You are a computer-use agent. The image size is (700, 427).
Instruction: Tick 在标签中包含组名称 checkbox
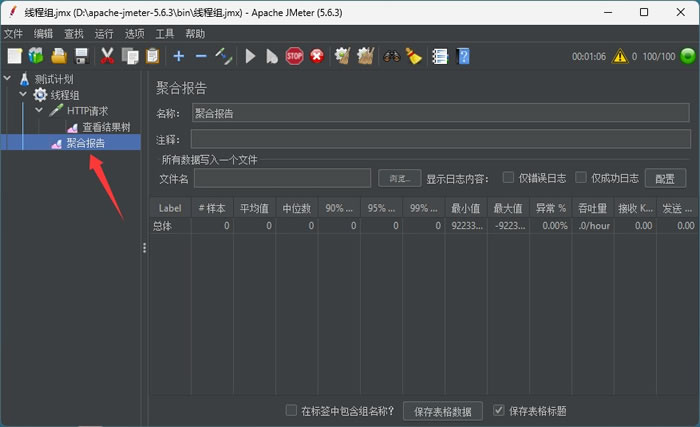click(291, 410)
